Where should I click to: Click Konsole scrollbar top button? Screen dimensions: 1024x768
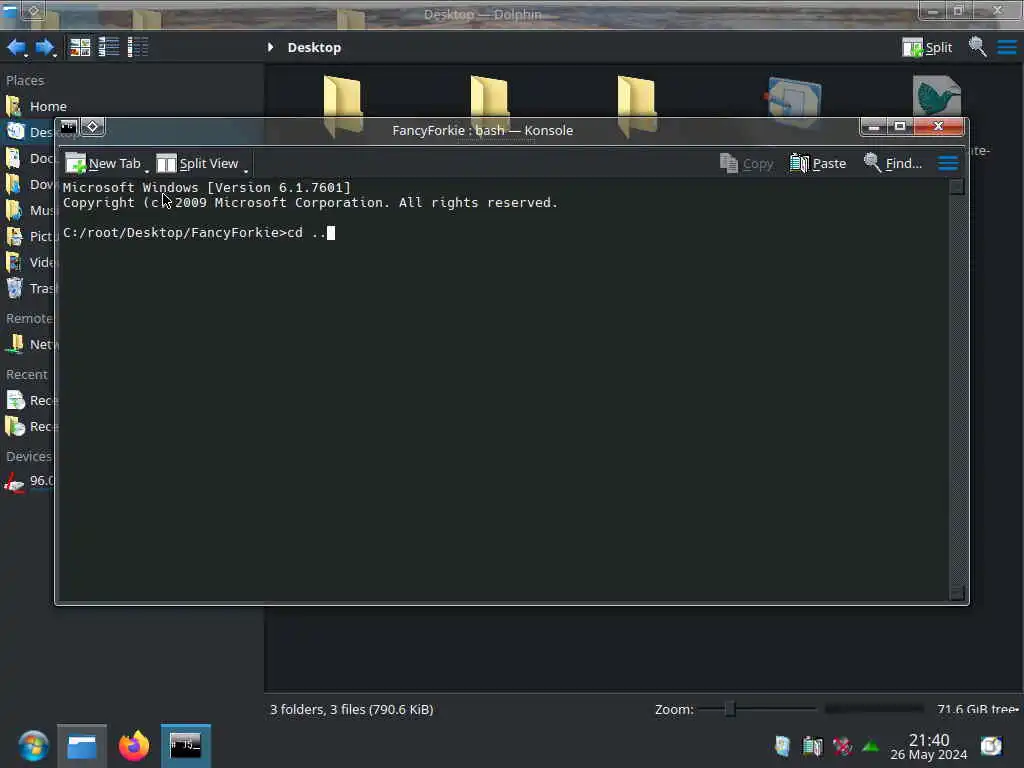[x=957, y=187]
